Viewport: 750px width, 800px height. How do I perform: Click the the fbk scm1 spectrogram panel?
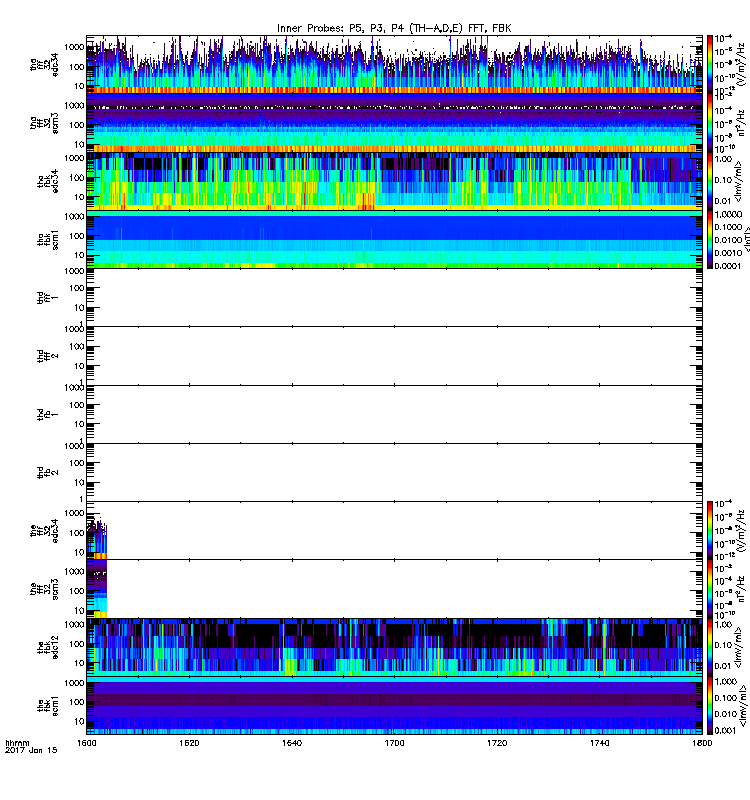394,706
